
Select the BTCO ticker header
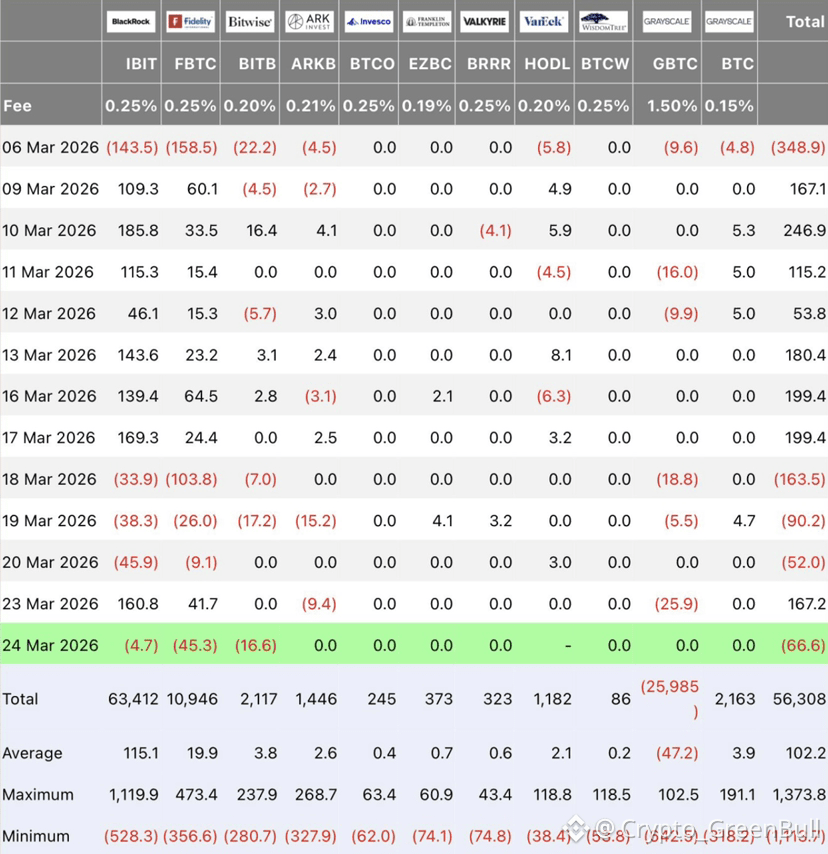(372, 64)
